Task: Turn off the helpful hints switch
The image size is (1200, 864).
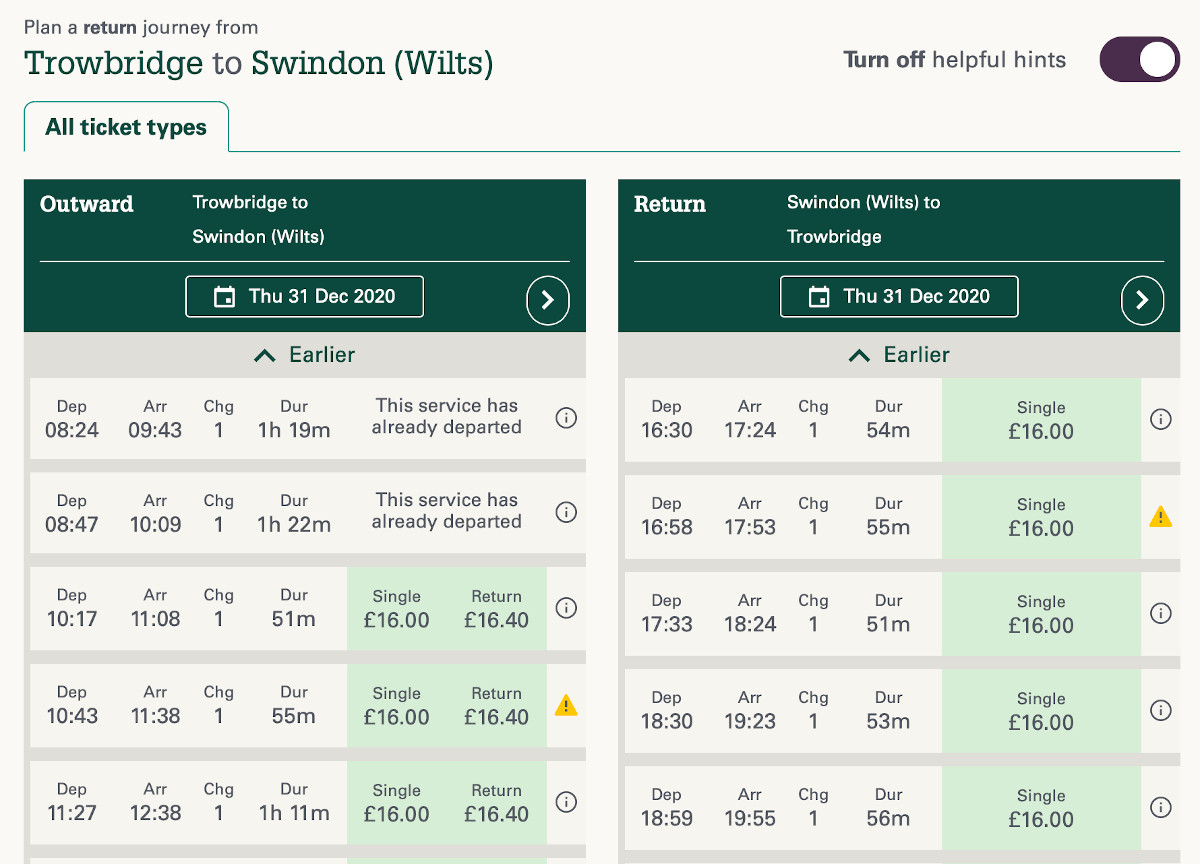Action: [1139, 60]
